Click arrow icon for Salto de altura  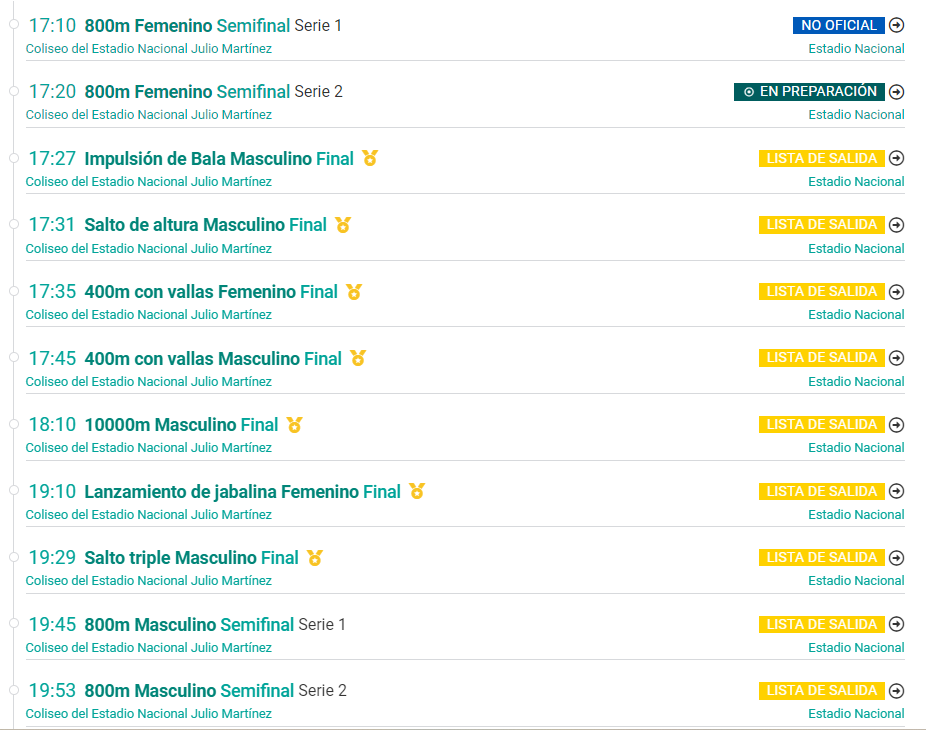pyautogui.click(x=896, y=224)
